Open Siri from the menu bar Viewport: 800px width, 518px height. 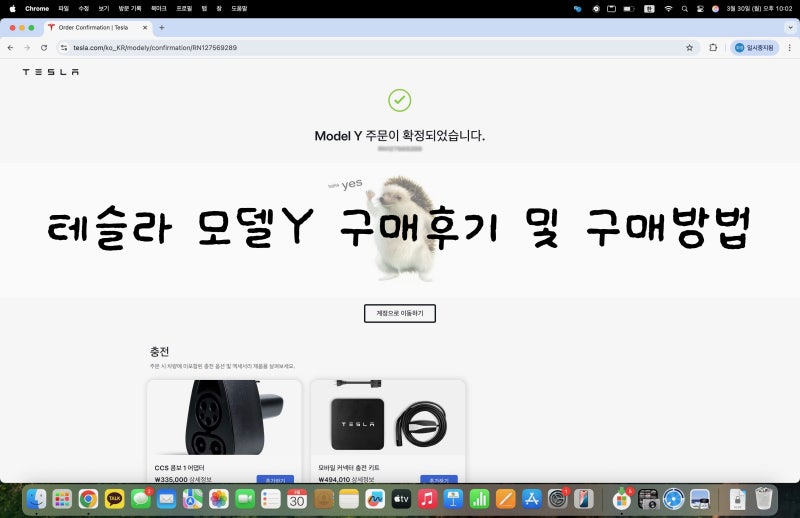715,9
